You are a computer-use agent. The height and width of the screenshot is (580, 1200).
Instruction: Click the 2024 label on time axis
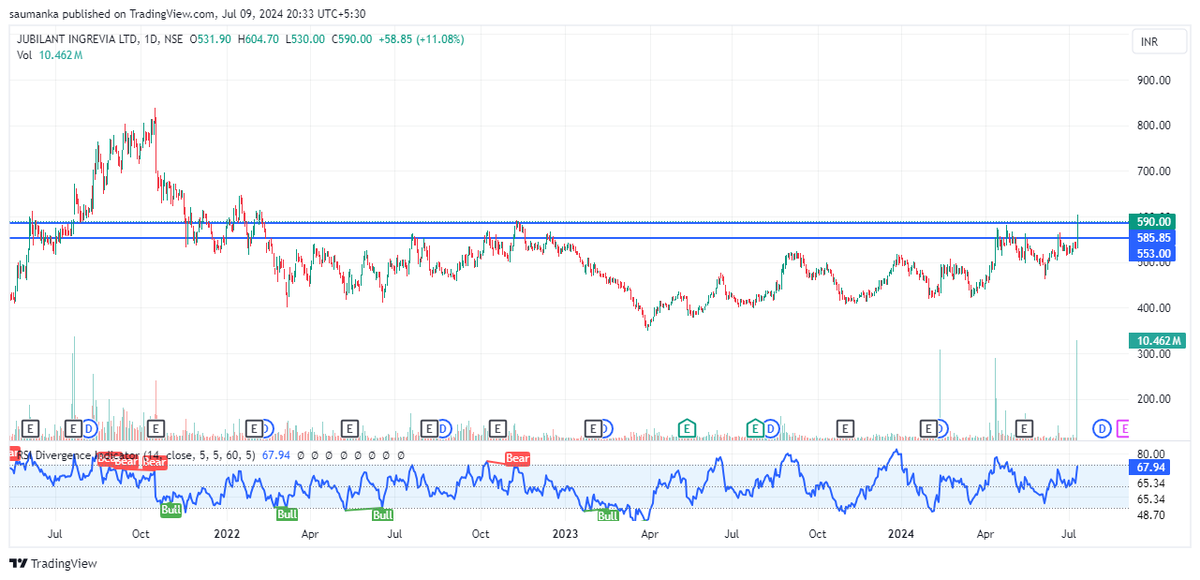903,534
